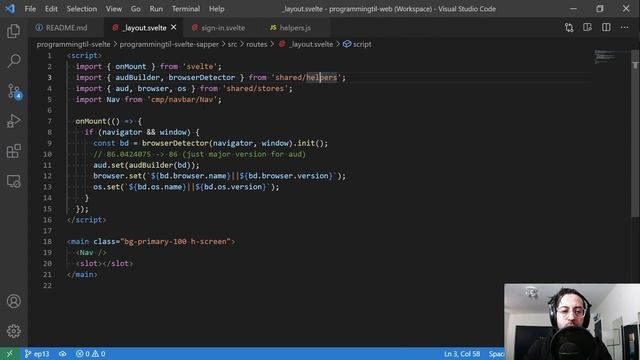Open the File menu

coord(30,9)
